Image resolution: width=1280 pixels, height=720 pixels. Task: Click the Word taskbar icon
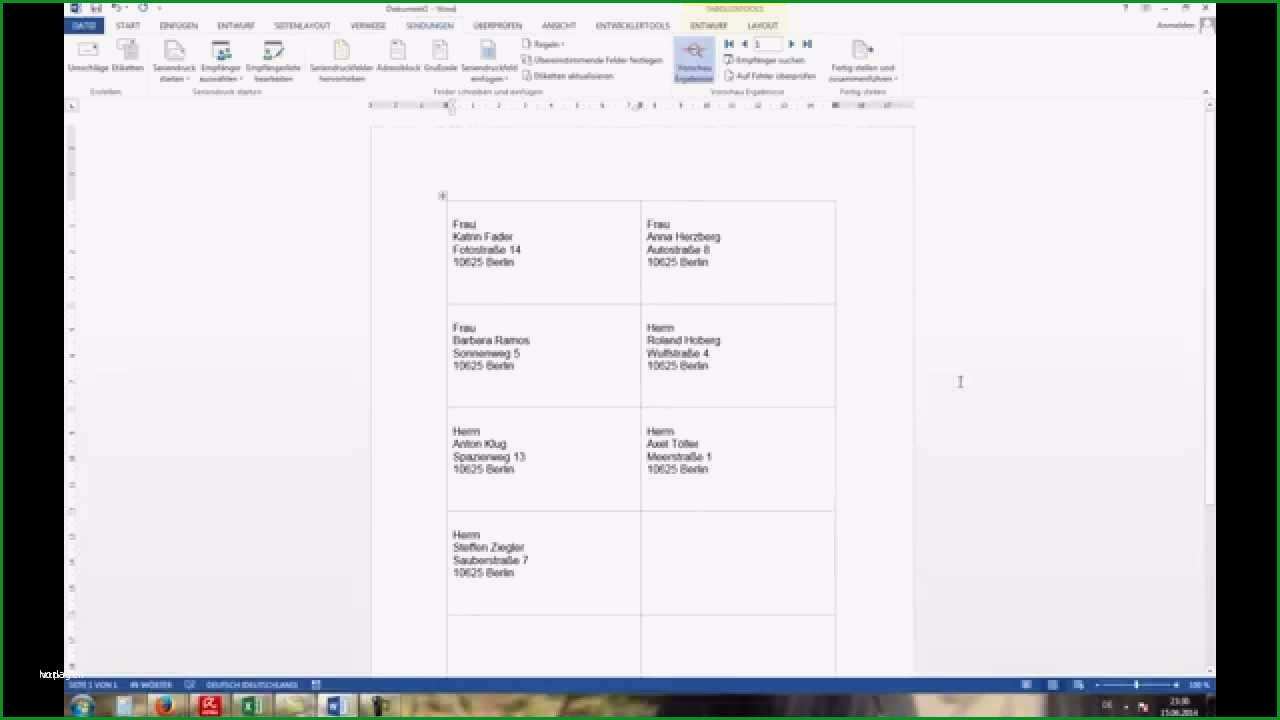coord(337,706)
